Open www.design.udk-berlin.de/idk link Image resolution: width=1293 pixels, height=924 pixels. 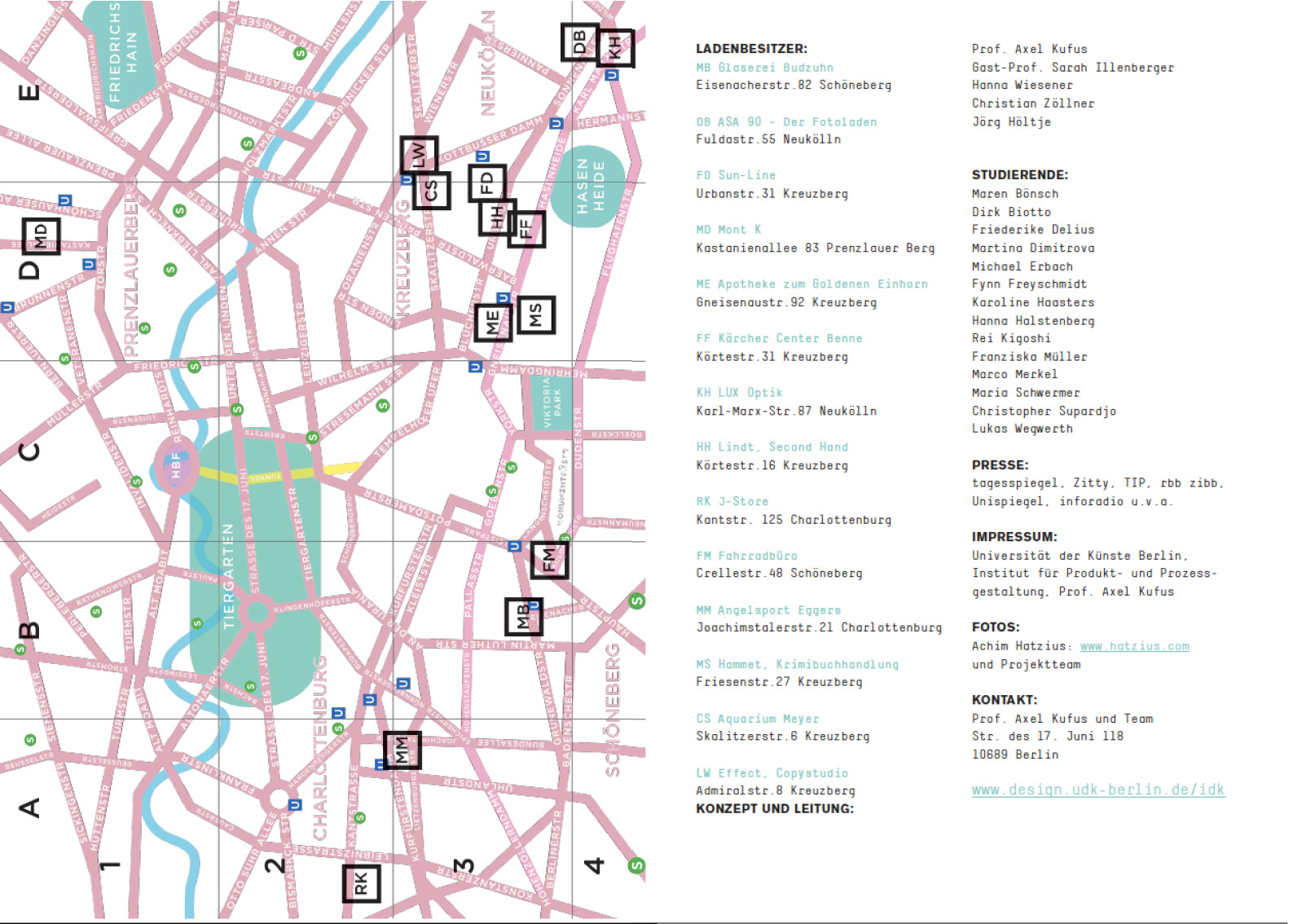click(x=1097, y=790)
